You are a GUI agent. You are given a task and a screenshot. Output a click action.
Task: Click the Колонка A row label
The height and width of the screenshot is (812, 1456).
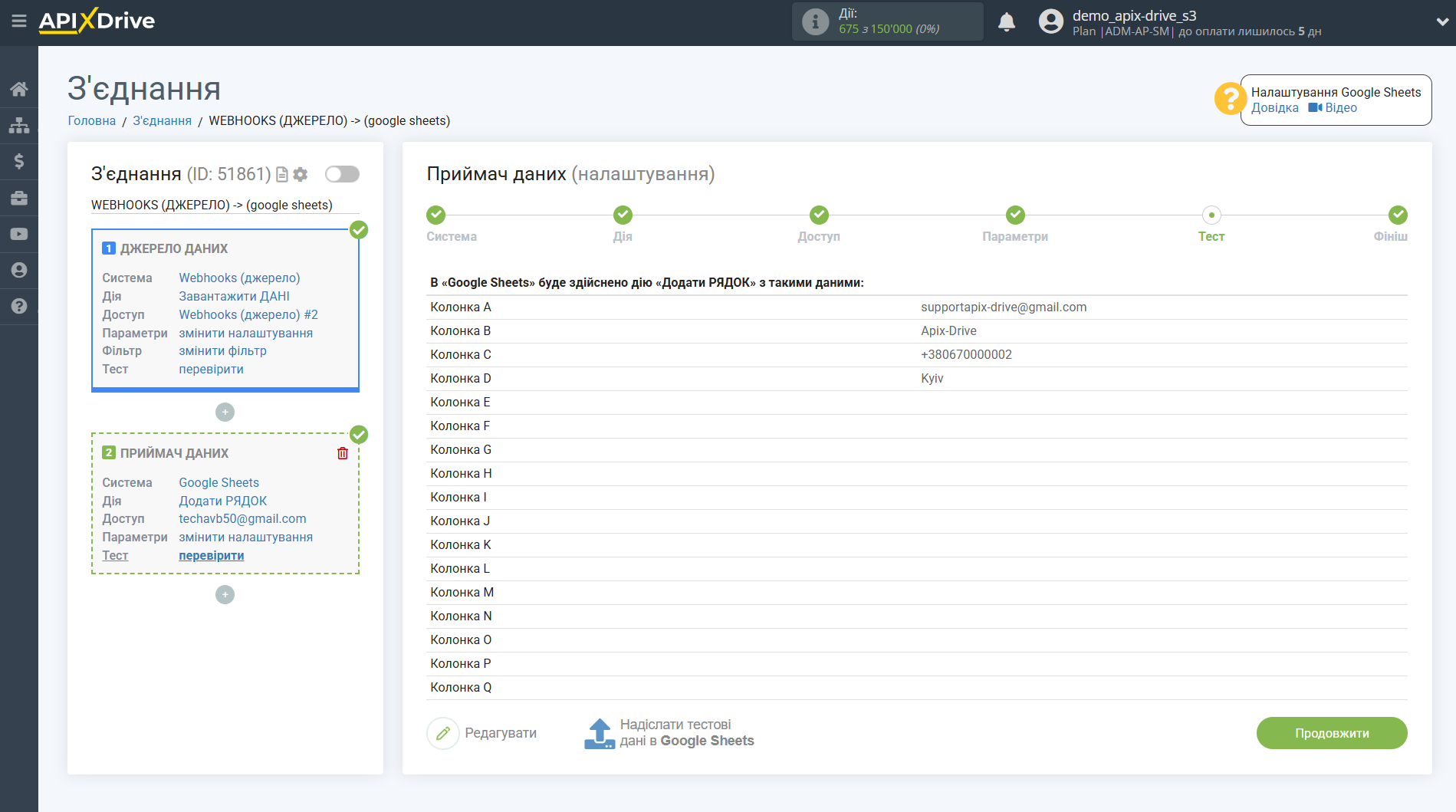click(x=461, y=307)
